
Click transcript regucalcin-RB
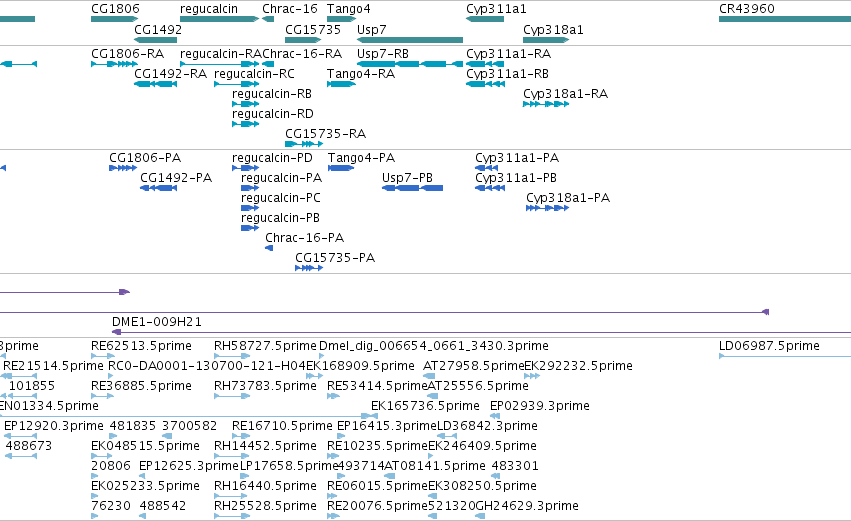(272, 94)
